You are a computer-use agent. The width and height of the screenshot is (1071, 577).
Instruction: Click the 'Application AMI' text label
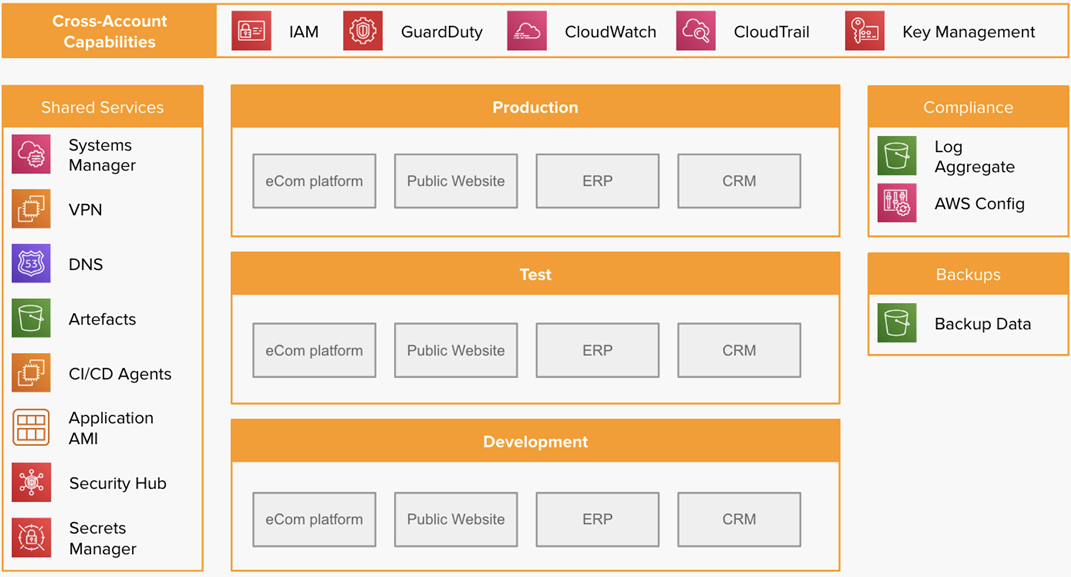pyautogui.click(x=111, y=428)
